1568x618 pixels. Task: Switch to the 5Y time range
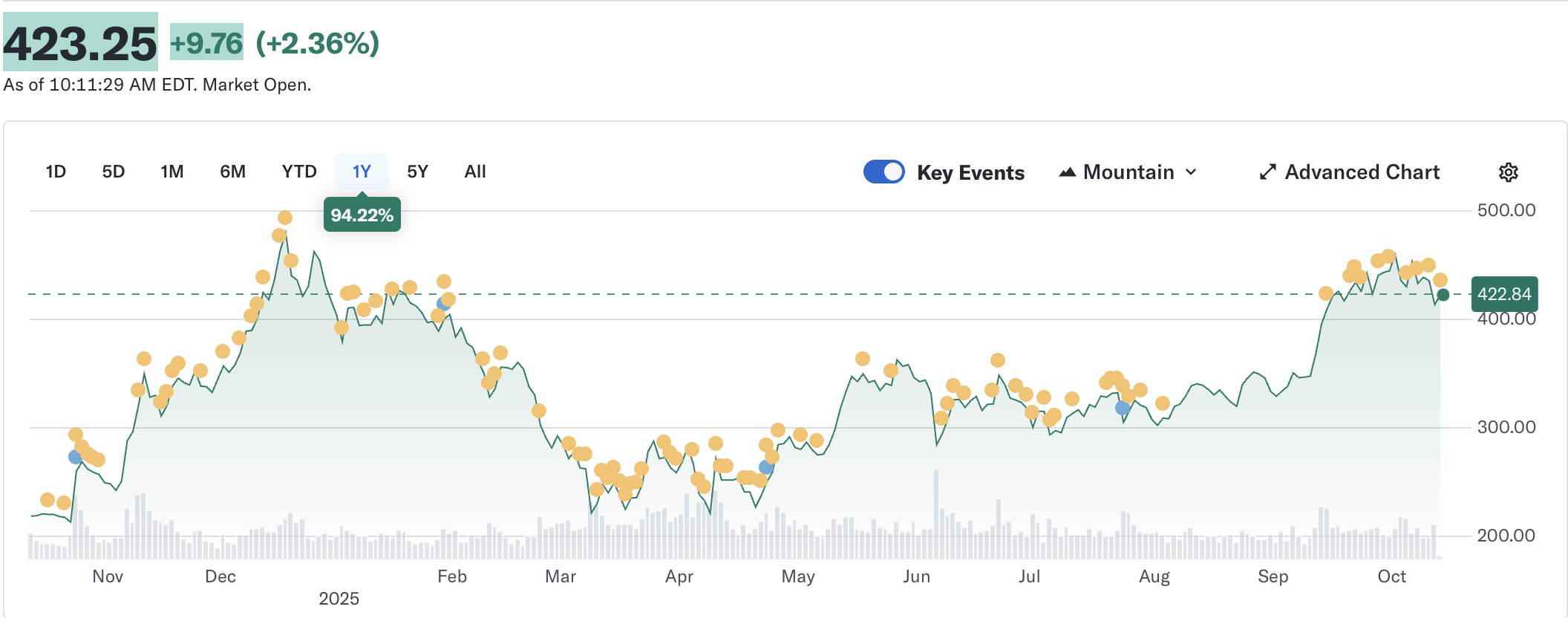point(417,172)
